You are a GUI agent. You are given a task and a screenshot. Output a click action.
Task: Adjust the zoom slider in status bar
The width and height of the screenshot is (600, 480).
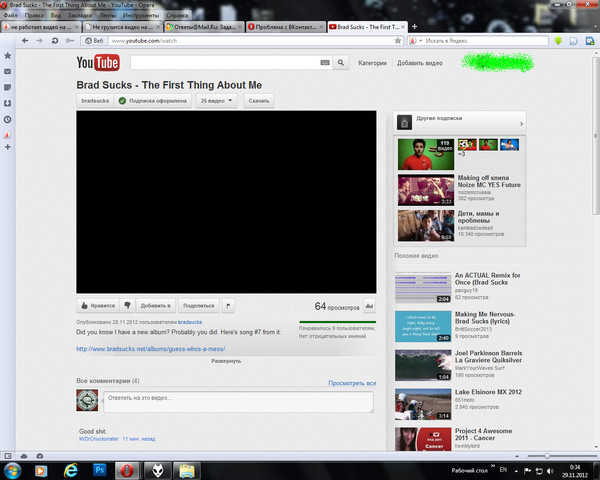click(x=547, y=456)
